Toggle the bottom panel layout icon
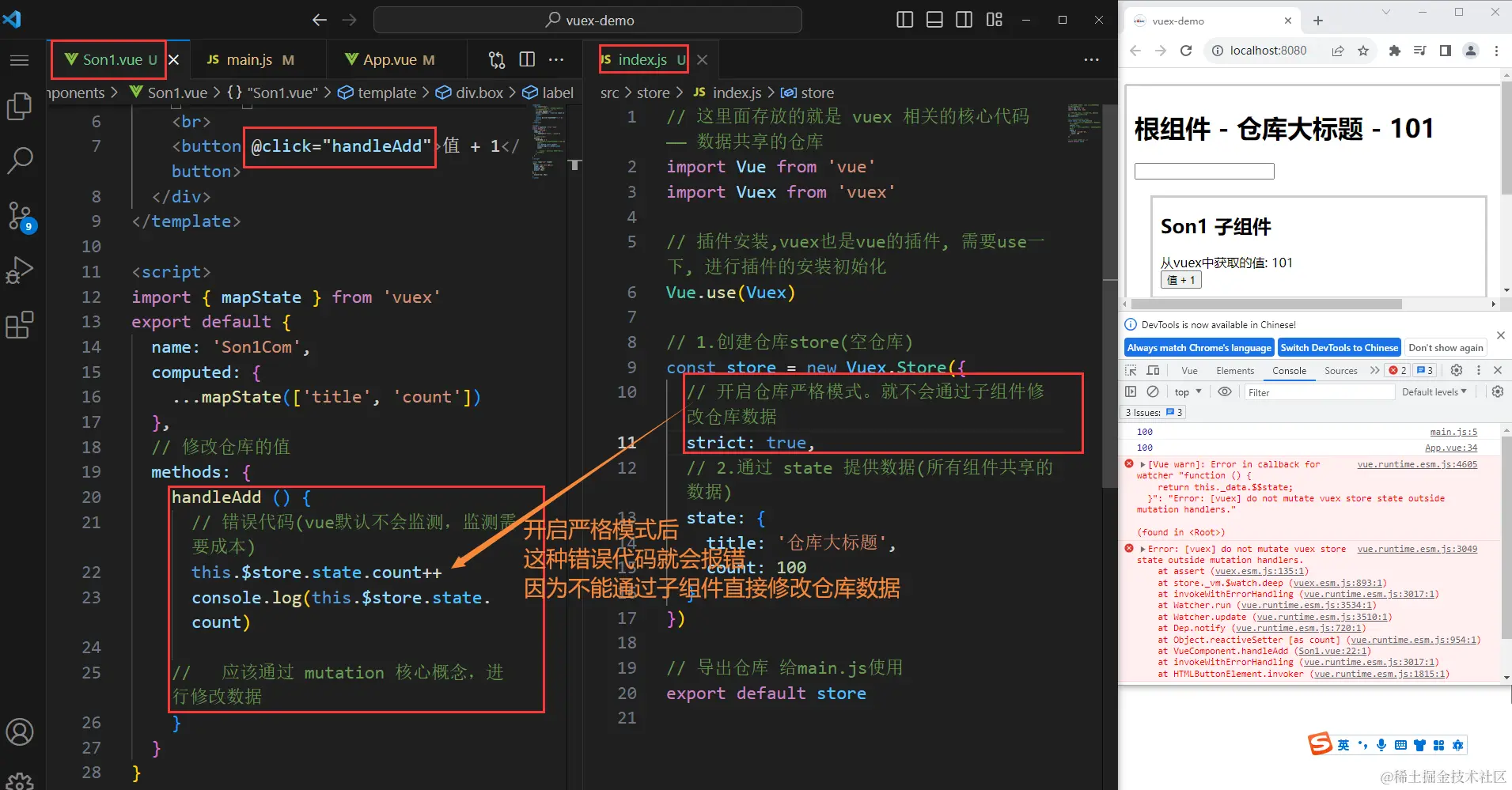Screen dimensions: 1512x790 (934, 20)
